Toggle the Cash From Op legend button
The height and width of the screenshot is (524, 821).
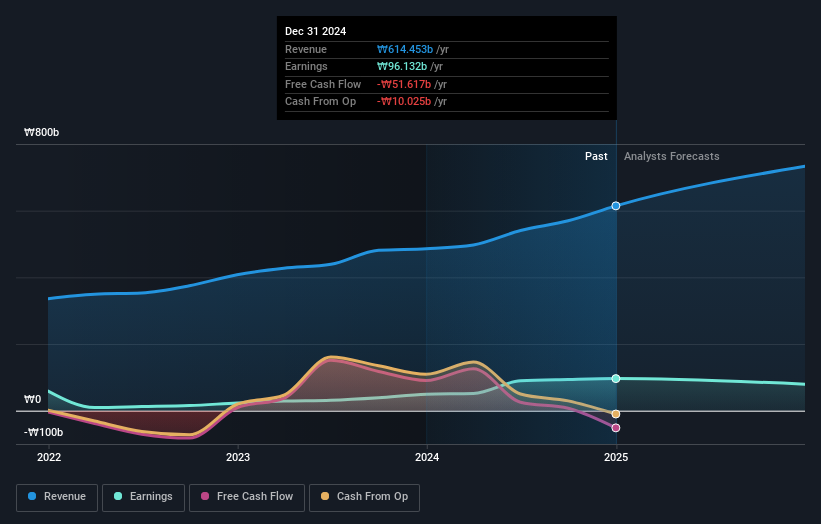[x=364, y=497]
